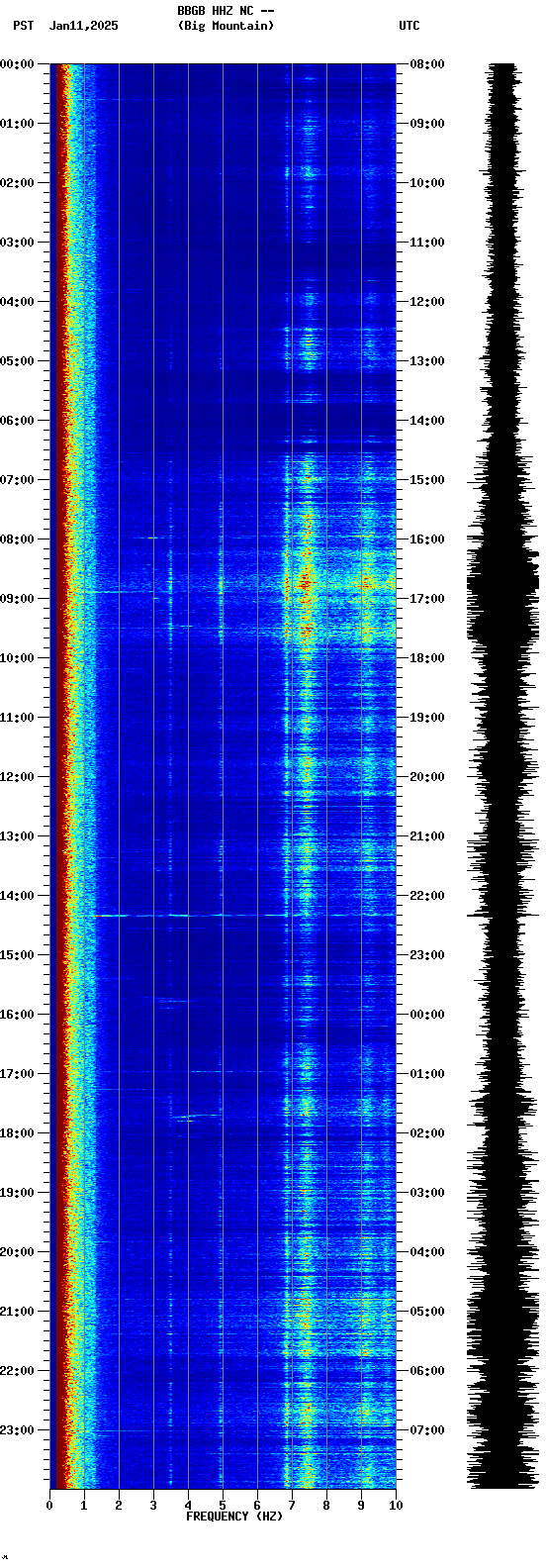This screenshot has width=546, height=1568.
Task: Select the UTC time label 07:00
Action: (427, 1430)
